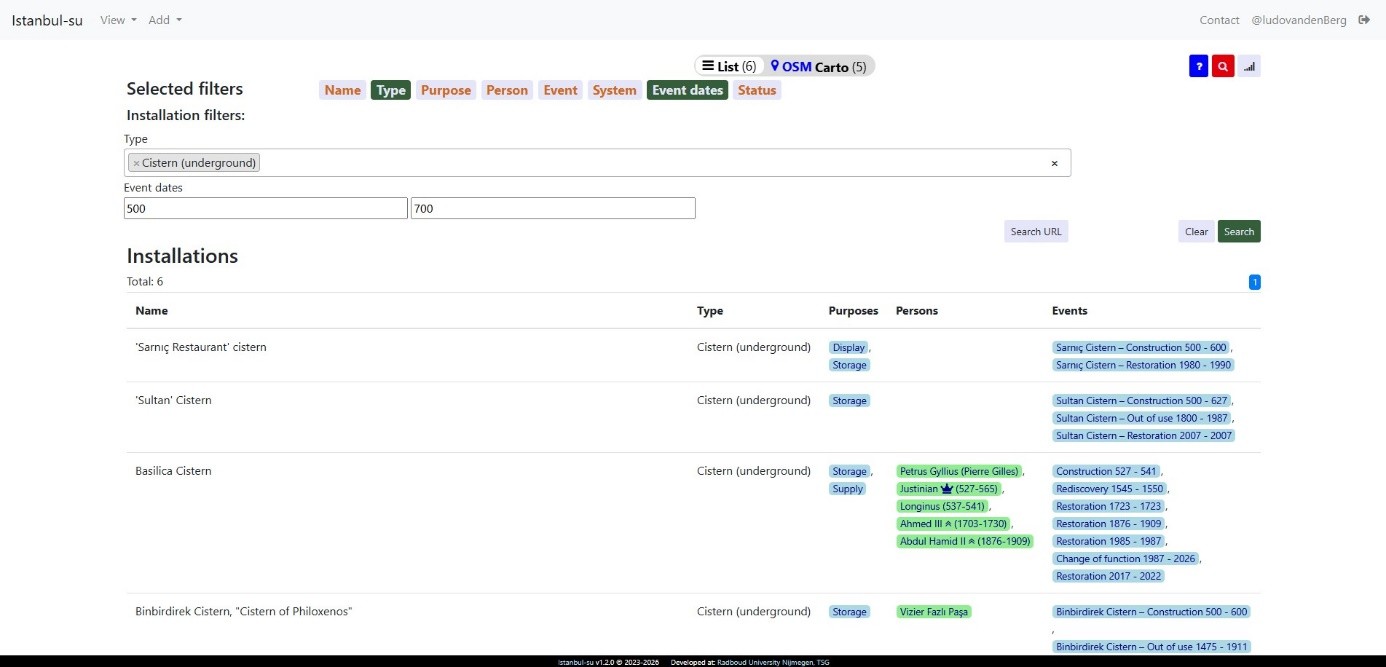Screen dimensions: 1386x667
Task: Click the Istanbul-su brand link
Action: coord(47,20)
